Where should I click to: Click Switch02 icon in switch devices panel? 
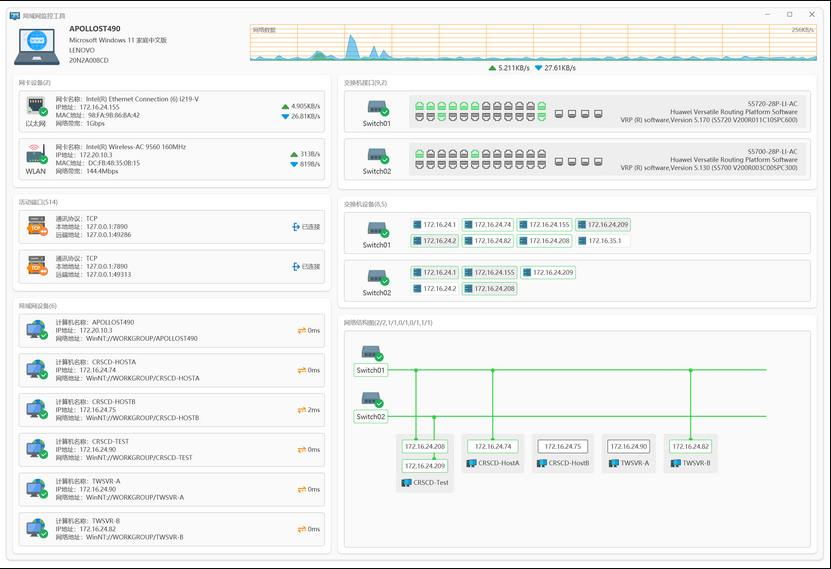point(378,278)
